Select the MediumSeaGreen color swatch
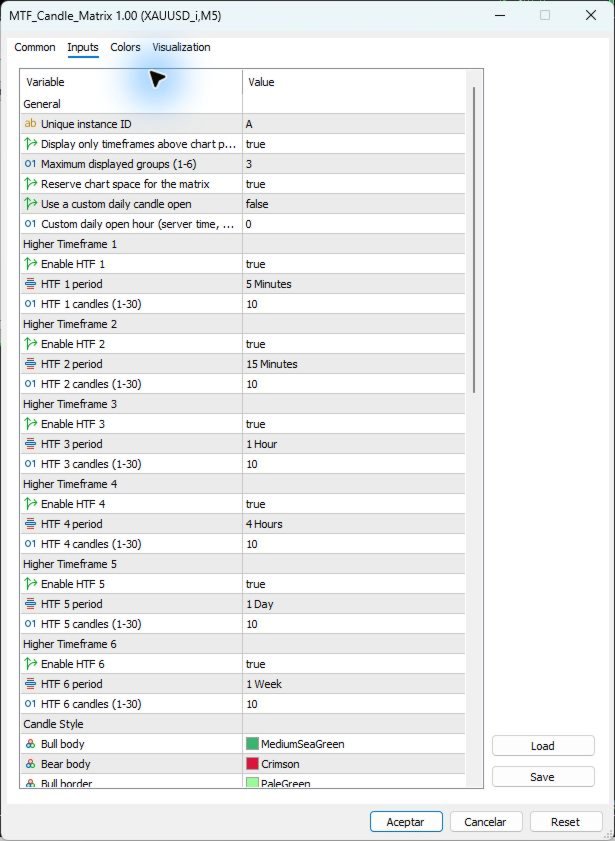Image resolution: width=615 pixels, height=841 pixels. tap(252, 744)
